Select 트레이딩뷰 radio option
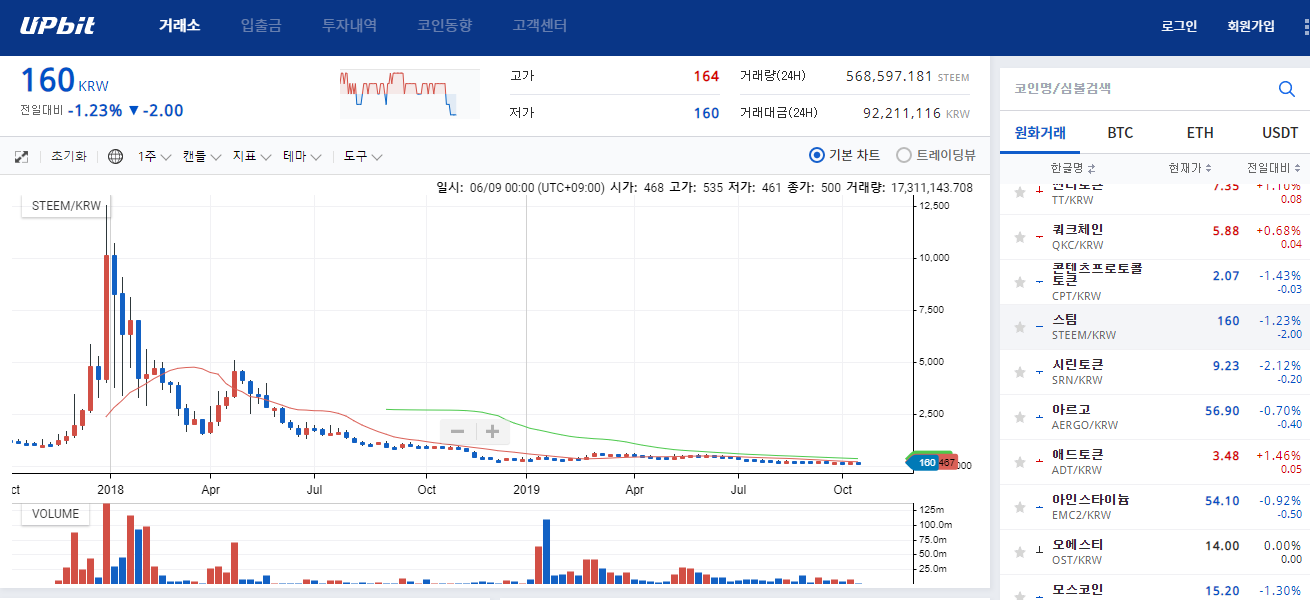The height and width of the screenshot is (600, 1310). pyautogui.click(x=935, y=155)
